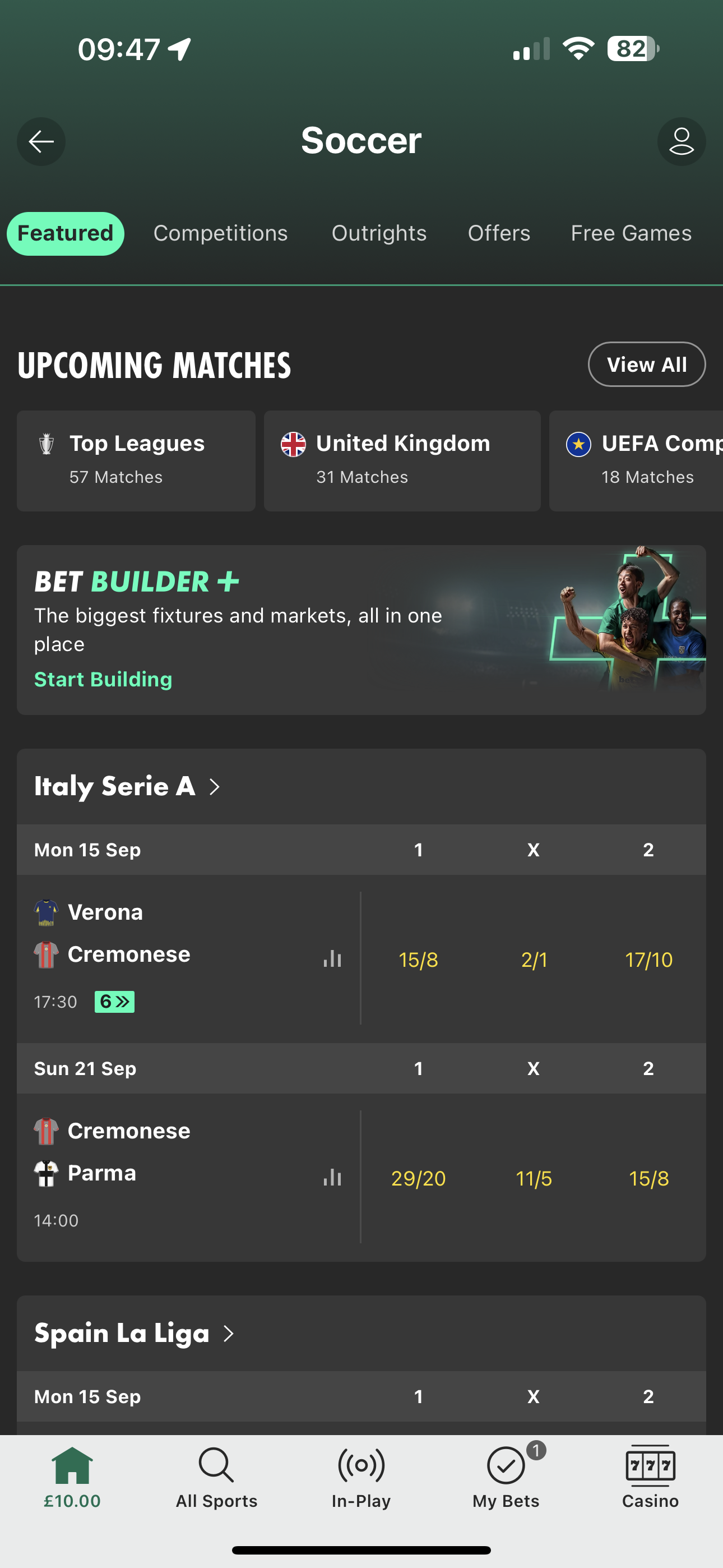Open the 6 bet builder markets badge
The image size is (723, 1568).
114,1000
